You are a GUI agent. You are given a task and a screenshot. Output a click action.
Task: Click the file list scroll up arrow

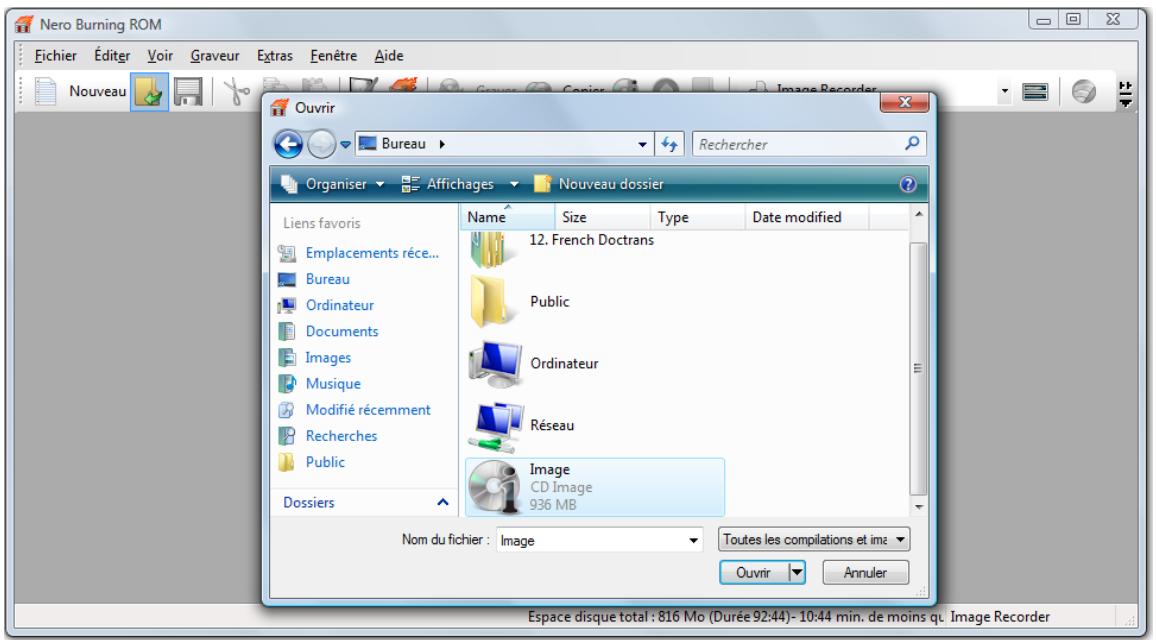[x=919, y=215]
